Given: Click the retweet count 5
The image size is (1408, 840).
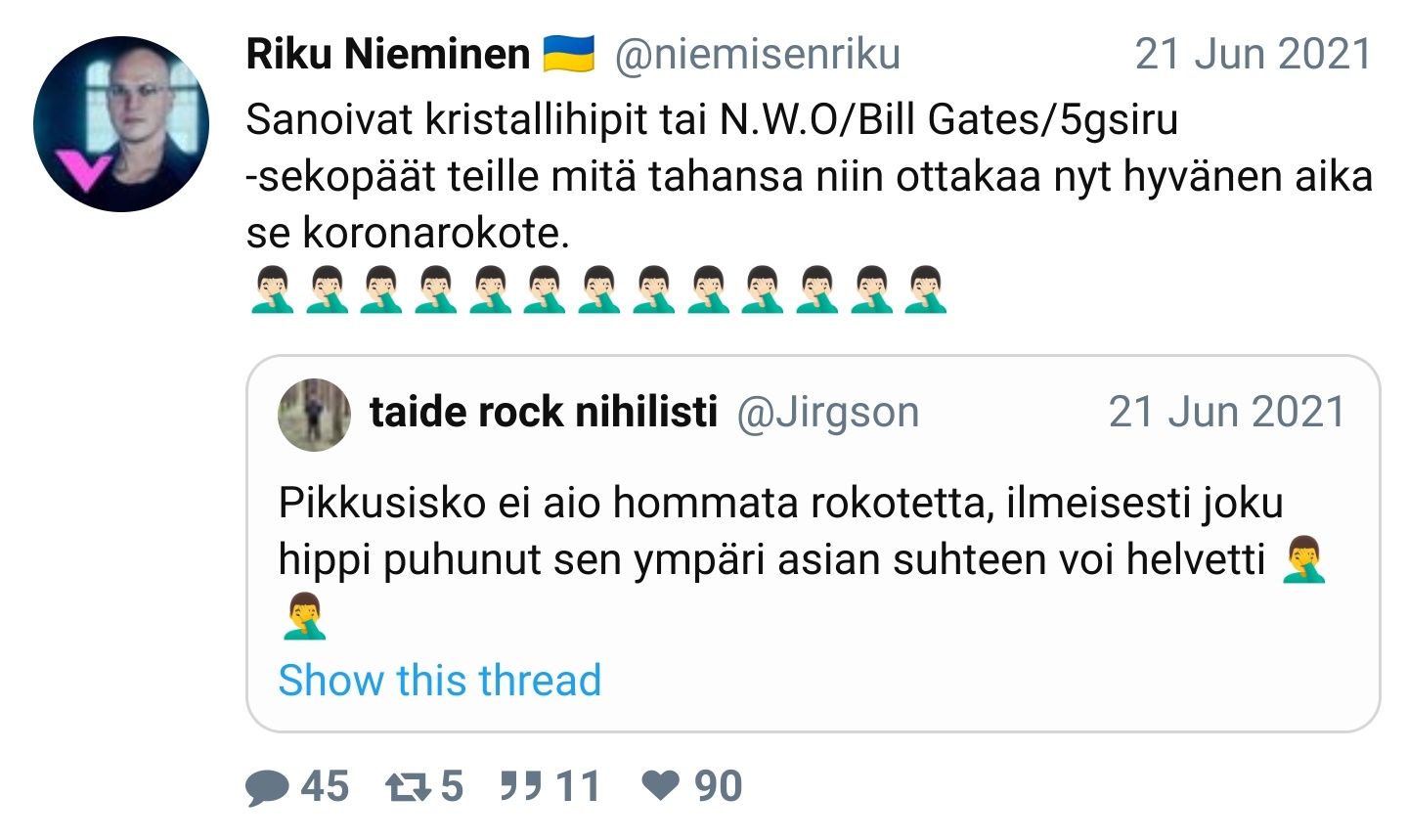Looking at the screenshot, I should pyautogui.click(x=452, y=786).
